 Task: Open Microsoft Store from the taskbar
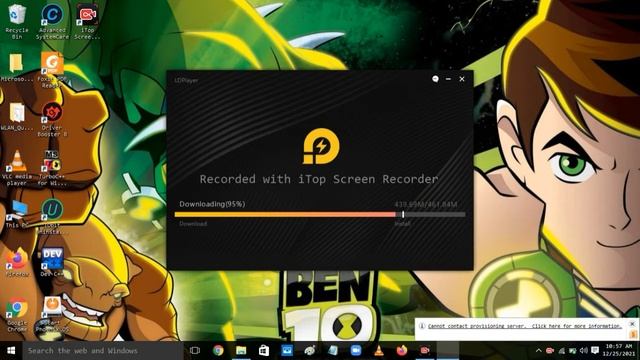[264, 350]
